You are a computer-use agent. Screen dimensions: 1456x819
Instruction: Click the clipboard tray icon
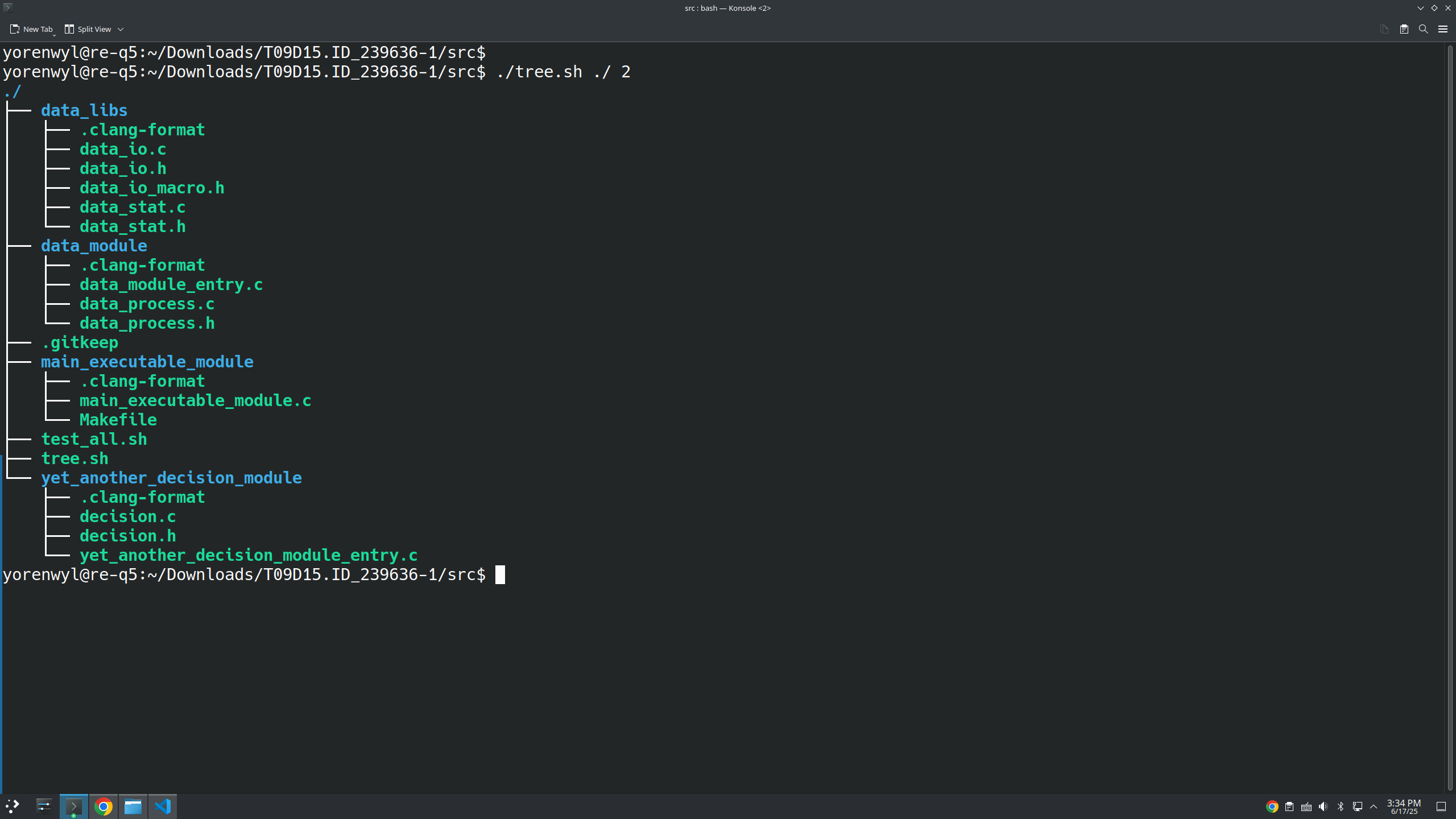[x=1289, y=806]
